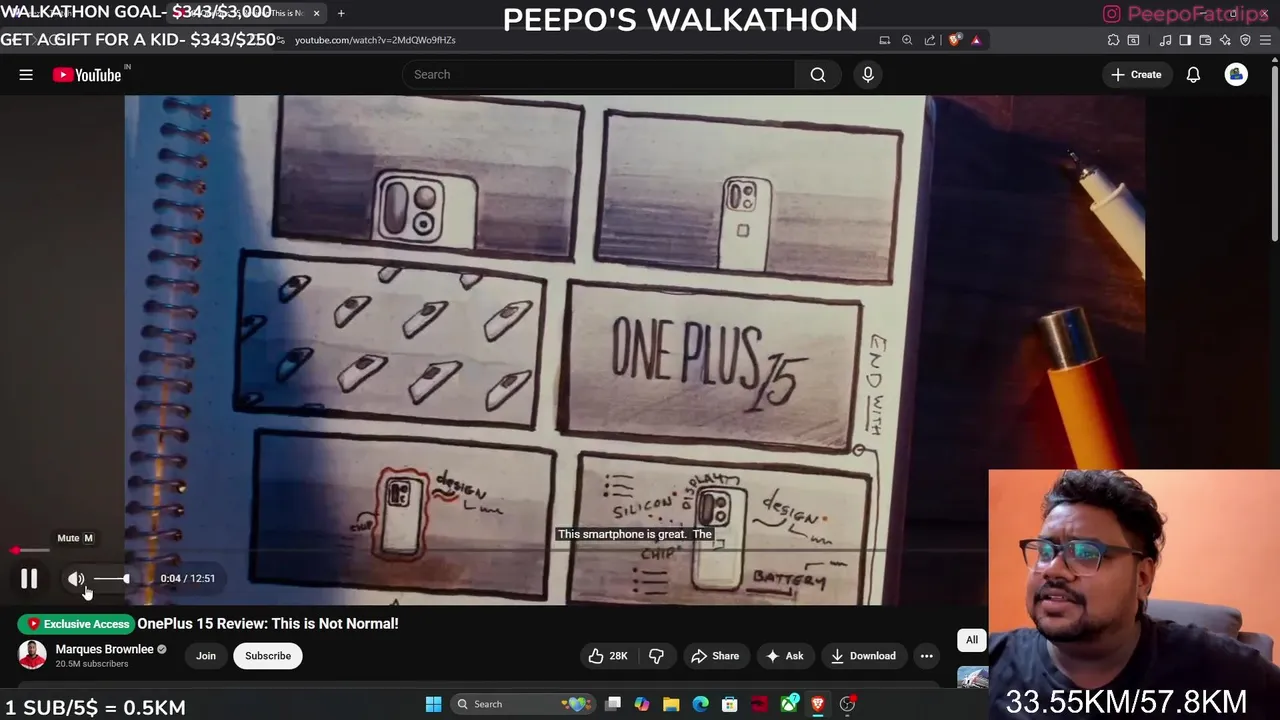Select the All filter chip

(x=972, y=640)
